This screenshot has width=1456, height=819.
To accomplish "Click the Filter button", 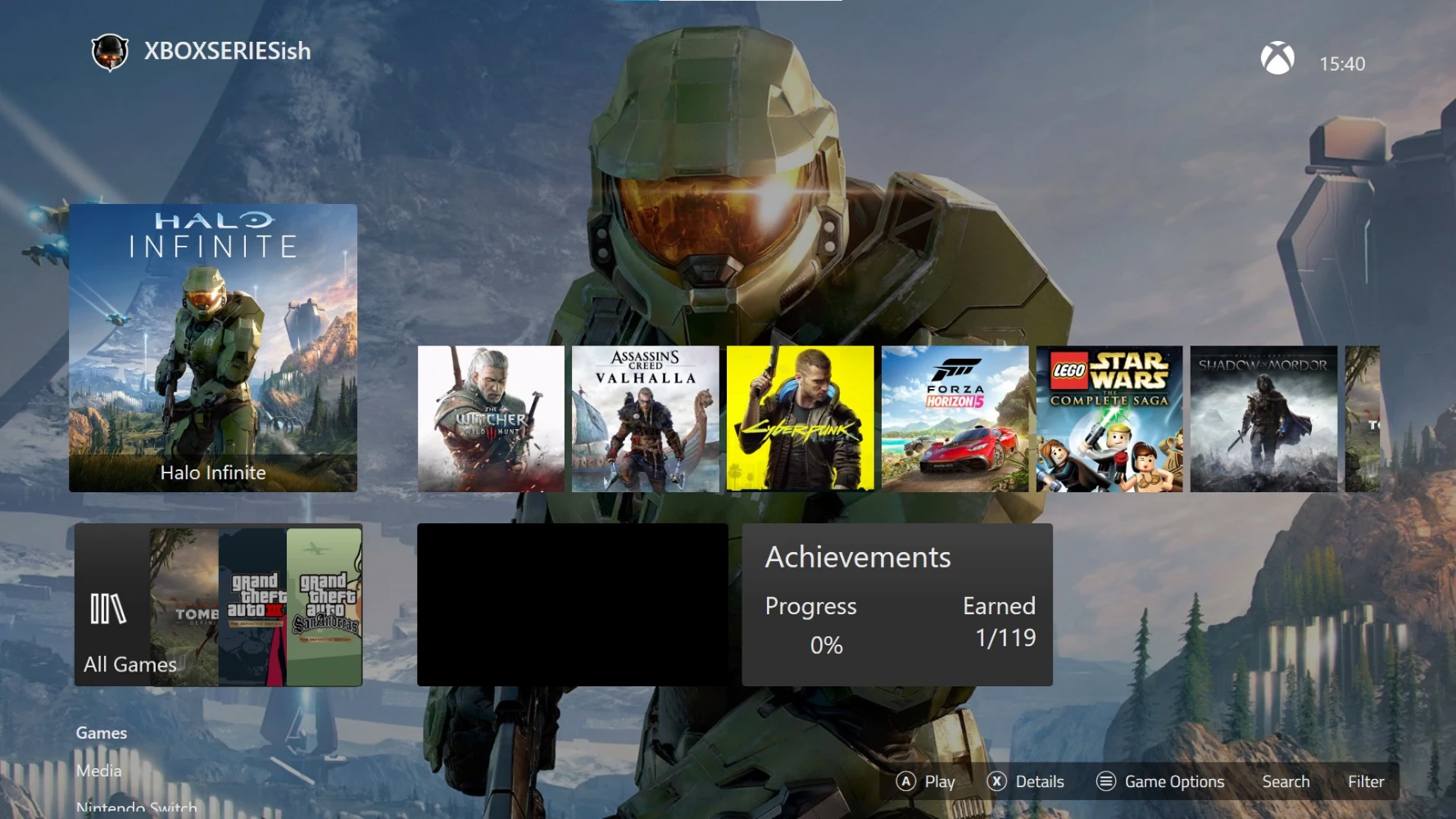I will click(1366, 782).
